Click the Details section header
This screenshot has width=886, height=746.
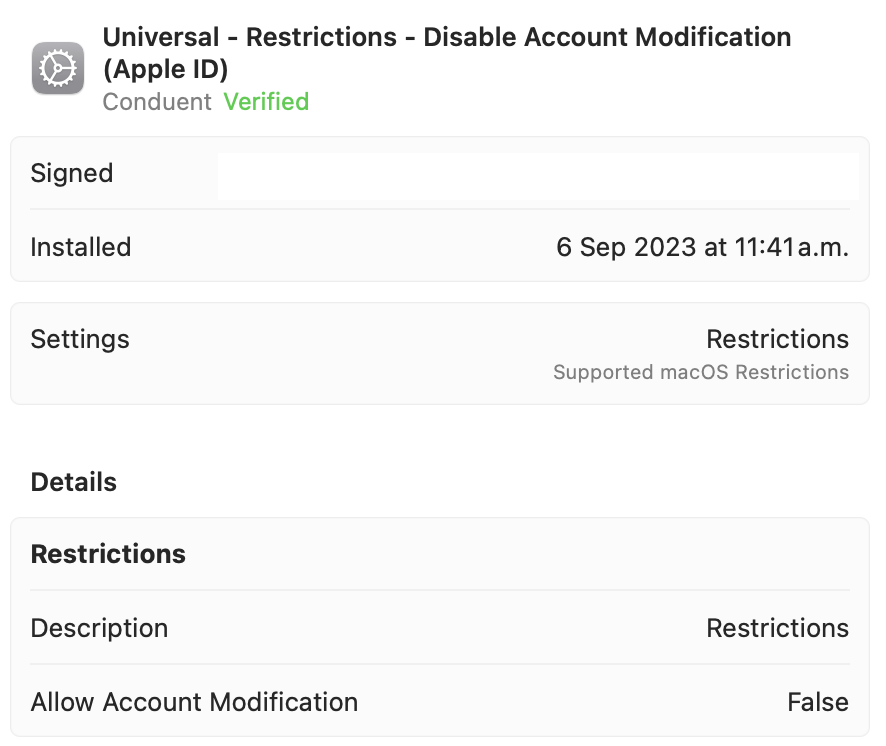click(x=73, y=481)
